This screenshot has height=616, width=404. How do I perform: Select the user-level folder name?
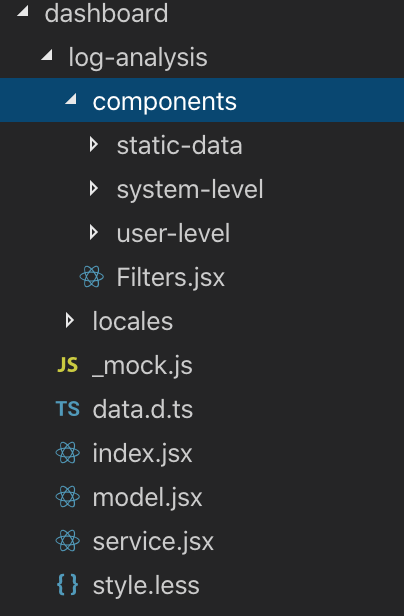pyautogui.click(x=173, y=233)
